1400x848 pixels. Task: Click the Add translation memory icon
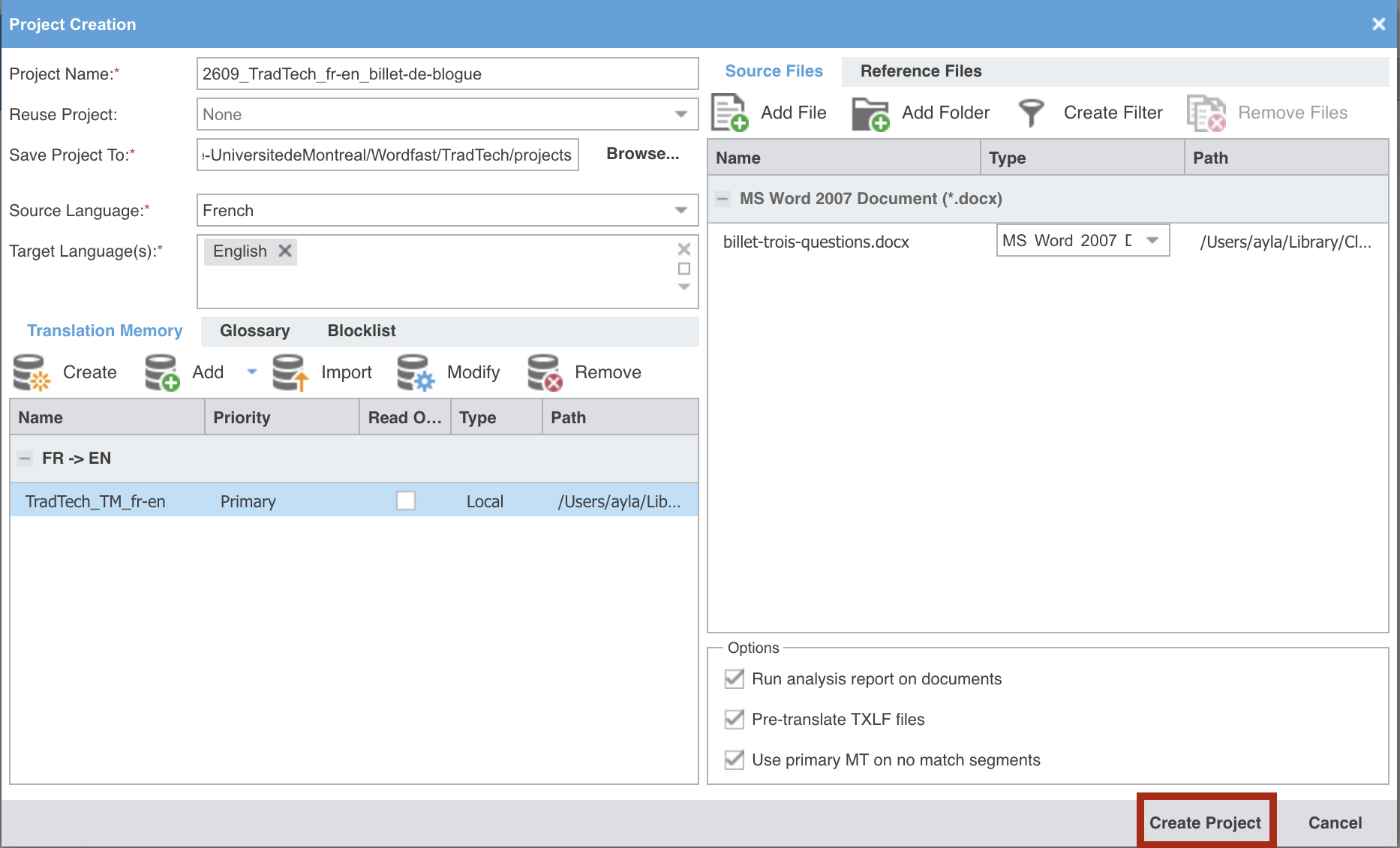click(161, 373)
